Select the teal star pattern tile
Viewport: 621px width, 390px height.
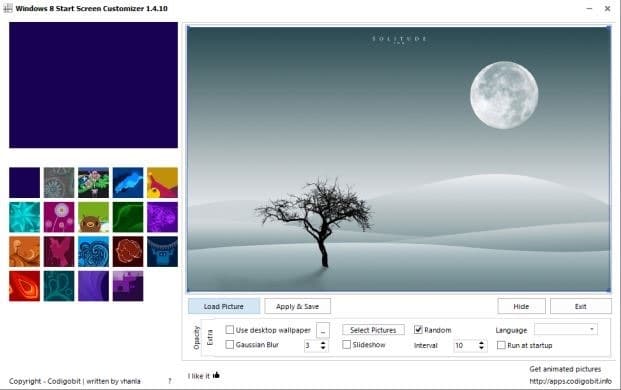click(25, 217)
